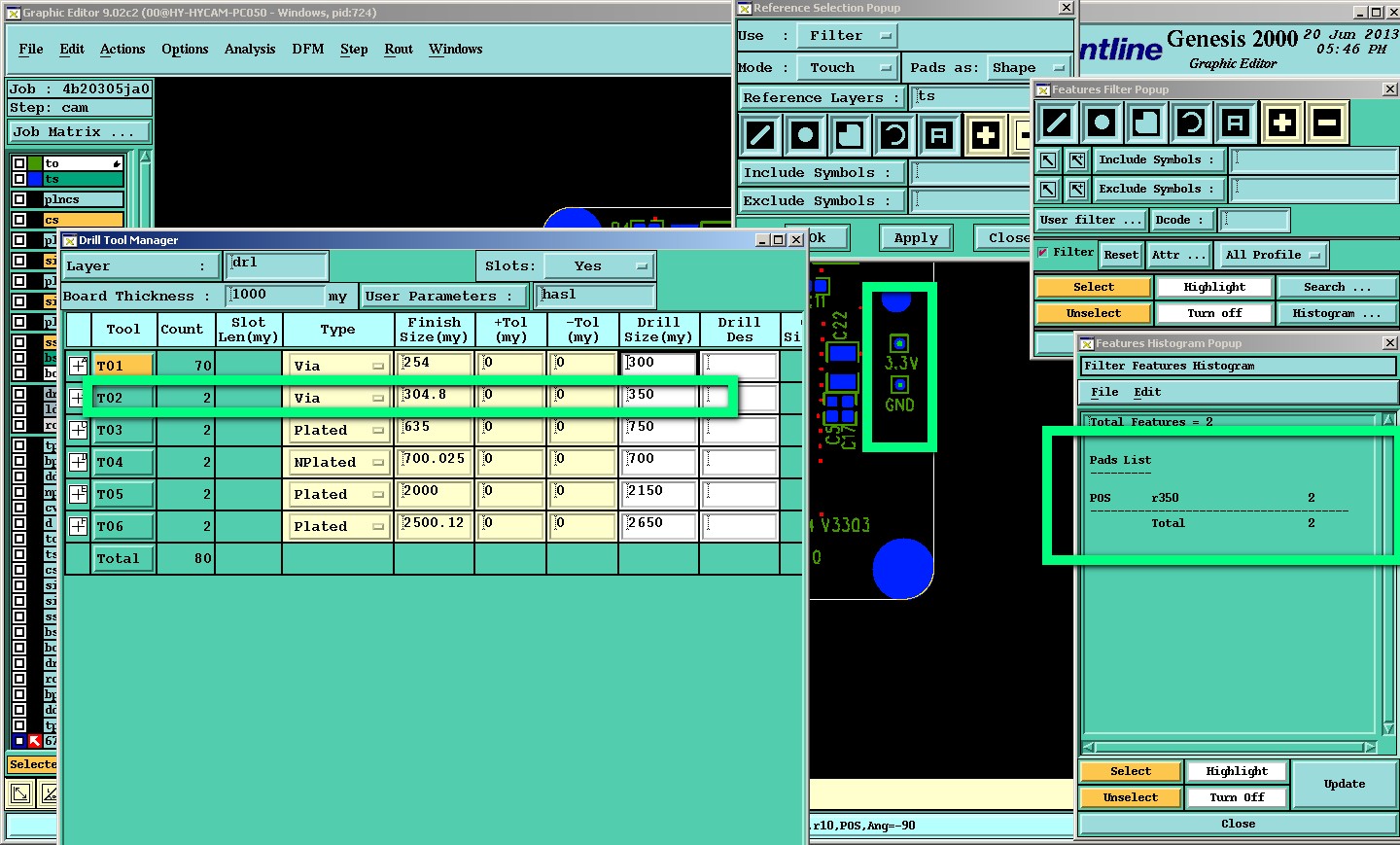The height and width of the screenshot is (845, 1400).
Task: Click line icon in Reference Selection Popup
Action: coord(761,135)
